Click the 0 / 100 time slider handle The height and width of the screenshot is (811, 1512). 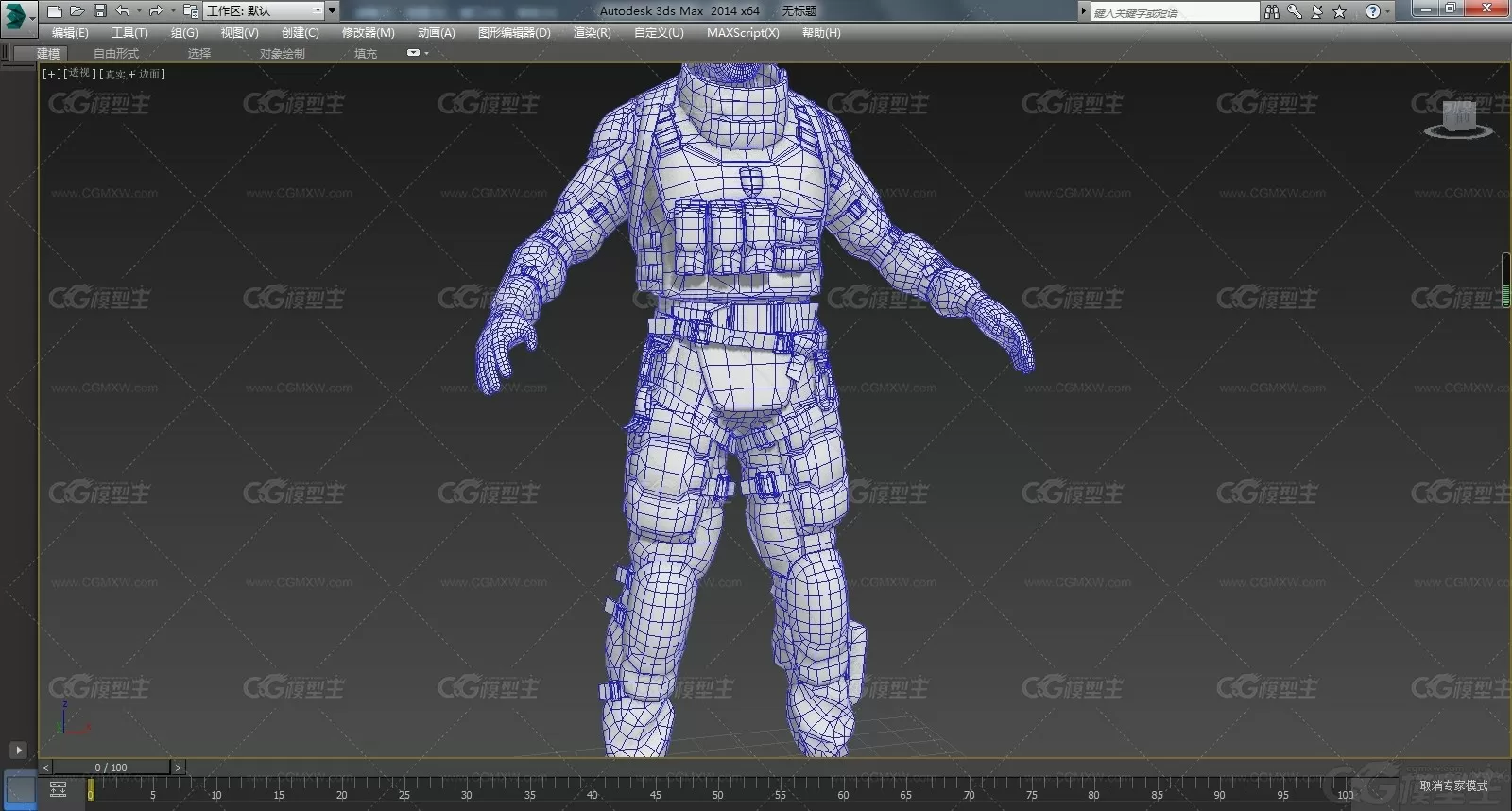(x=112, y=768)
